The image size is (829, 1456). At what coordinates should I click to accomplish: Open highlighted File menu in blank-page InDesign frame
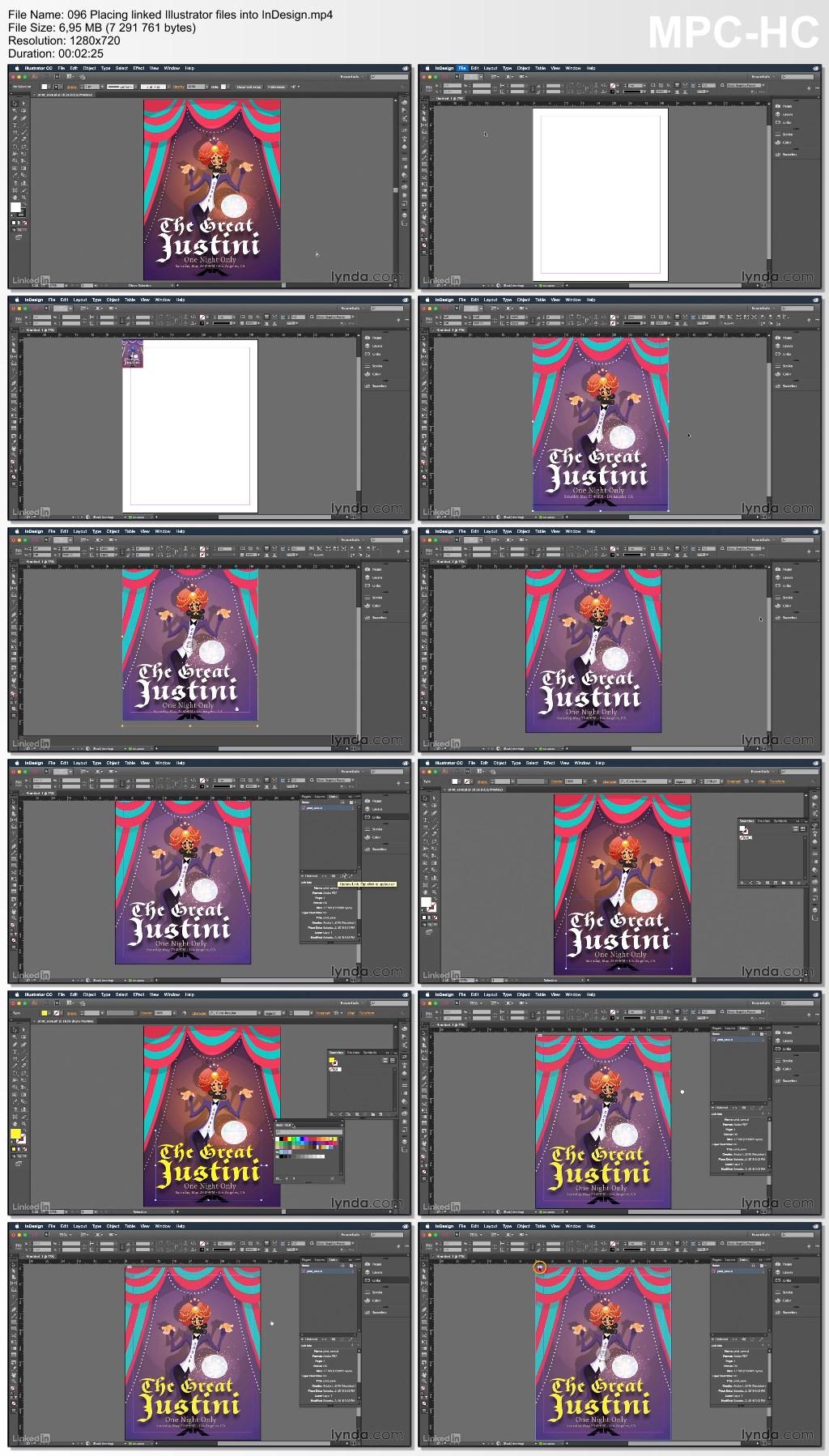pyautogui.click(x=462, y=68)
